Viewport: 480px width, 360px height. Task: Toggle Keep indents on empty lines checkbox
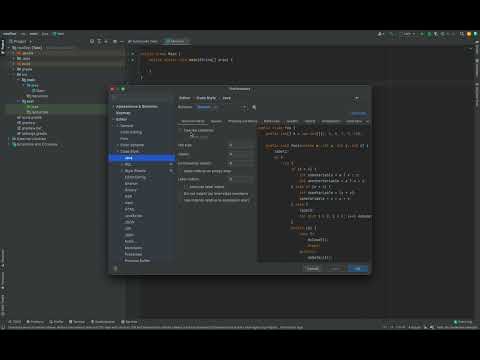coord(180,171)
